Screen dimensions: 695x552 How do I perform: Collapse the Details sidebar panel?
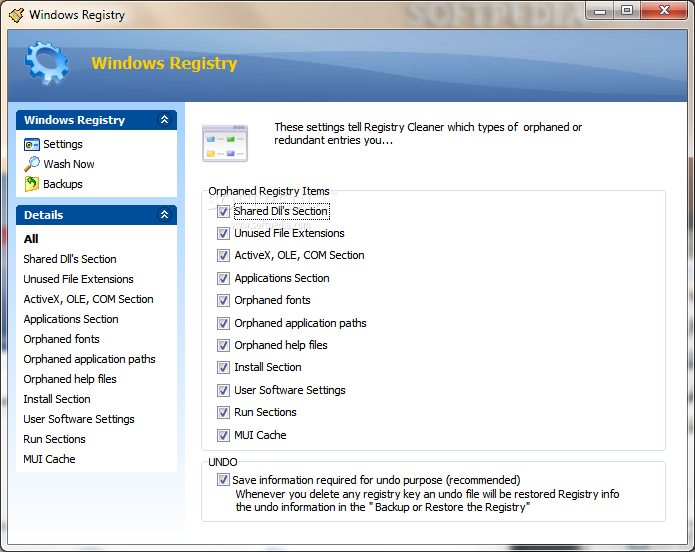coord(164,215)
